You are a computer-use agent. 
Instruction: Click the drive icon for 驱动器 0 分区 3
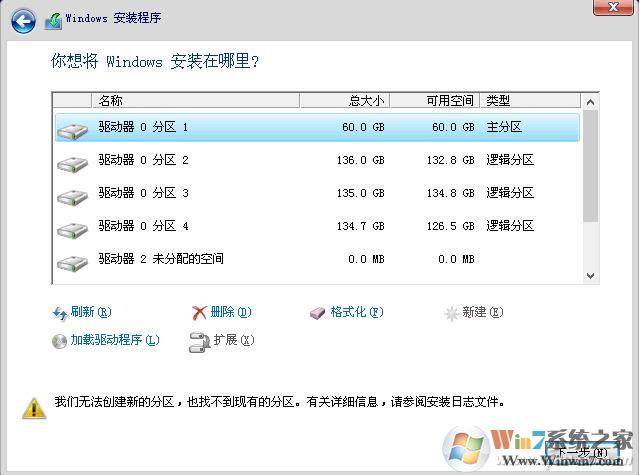pyautogui.click(x=73, y=197)
